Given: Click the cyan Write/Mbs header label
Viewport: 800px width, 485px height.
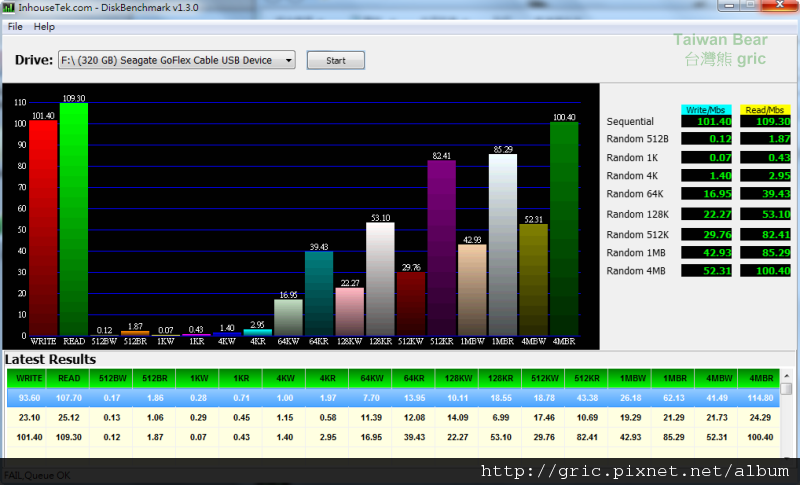Looking at the screenshot, I should (706, 109).
